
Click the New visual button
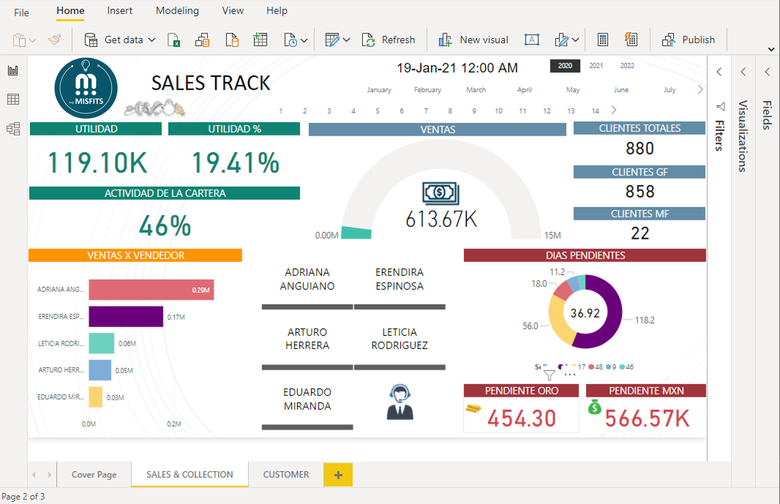click(474, 40)
